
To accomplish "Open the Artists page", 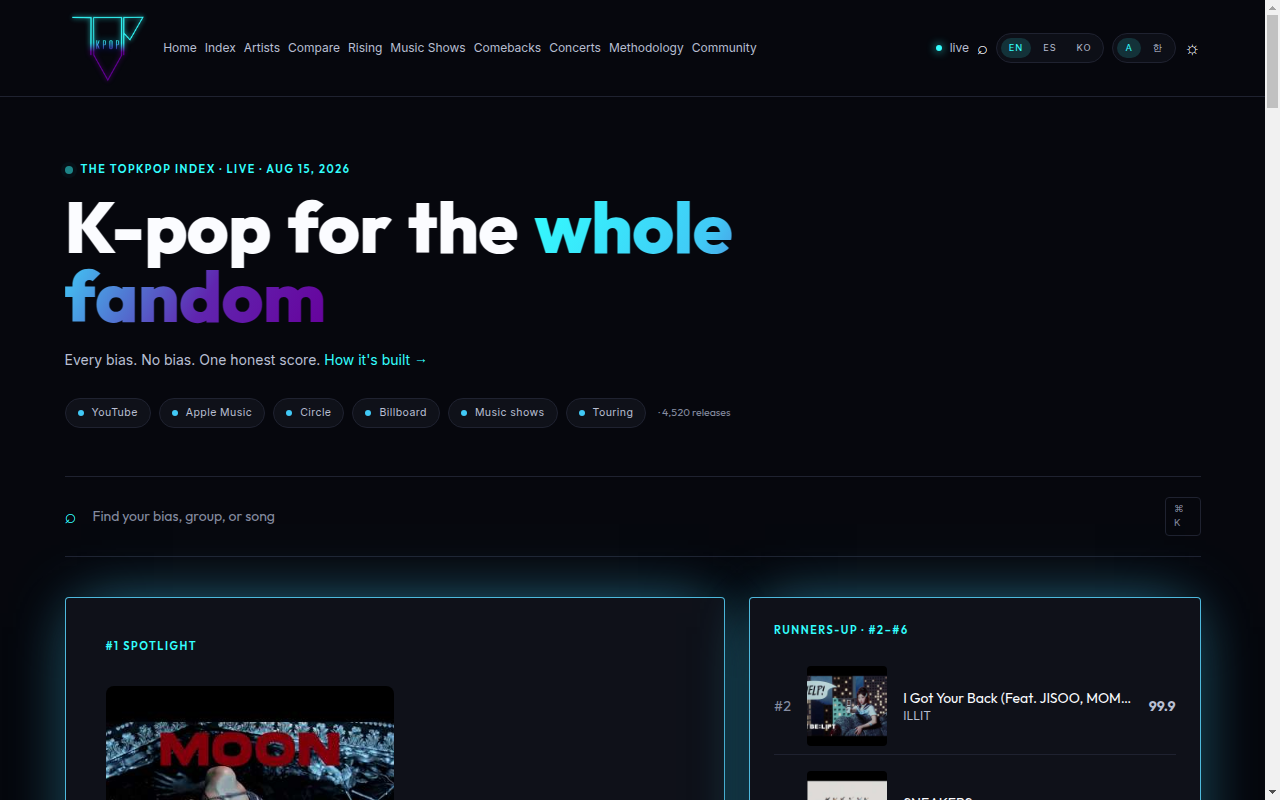I will tap(262, 48).
